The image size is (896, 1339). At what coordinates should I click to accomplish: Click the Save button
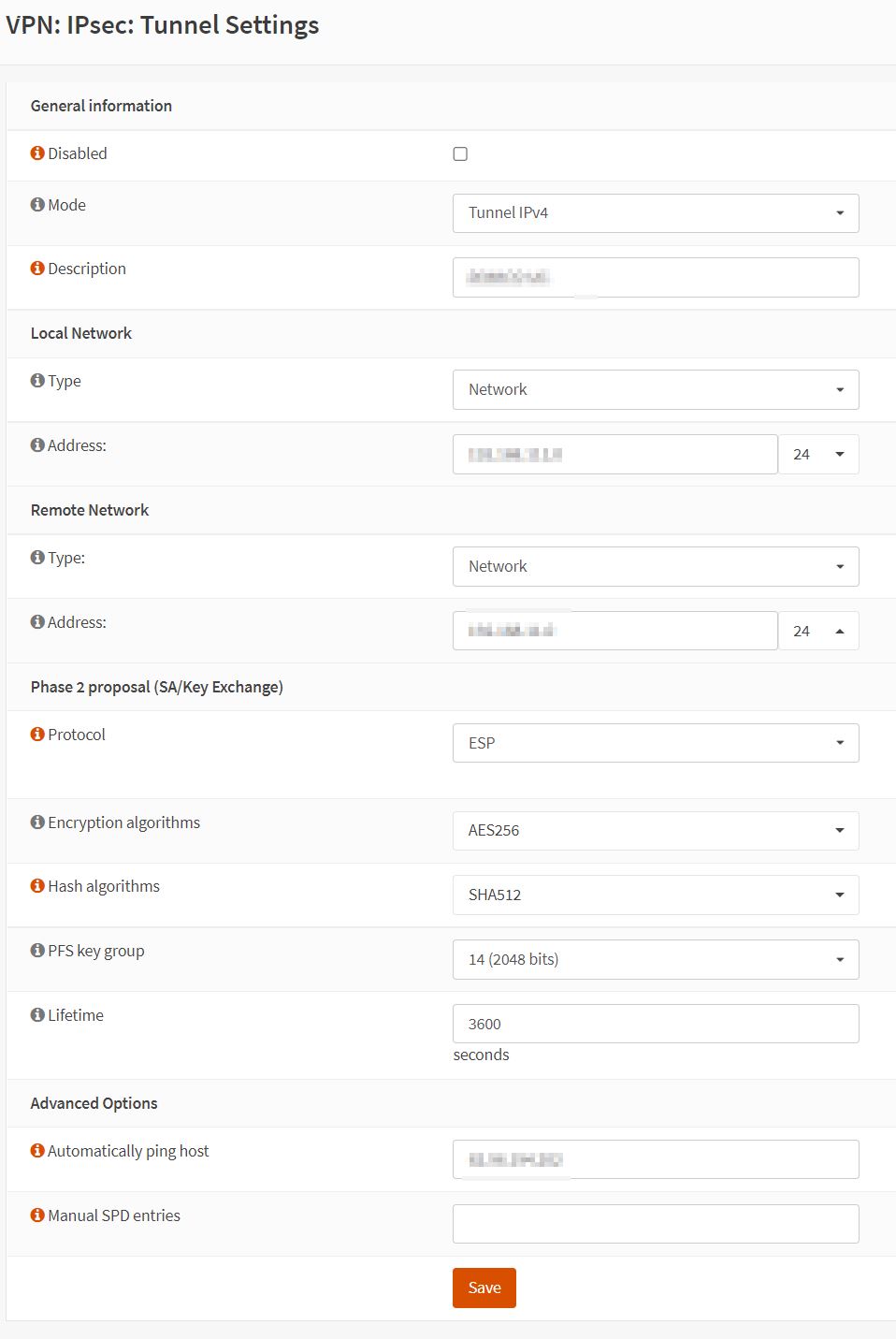point(484,1288)
